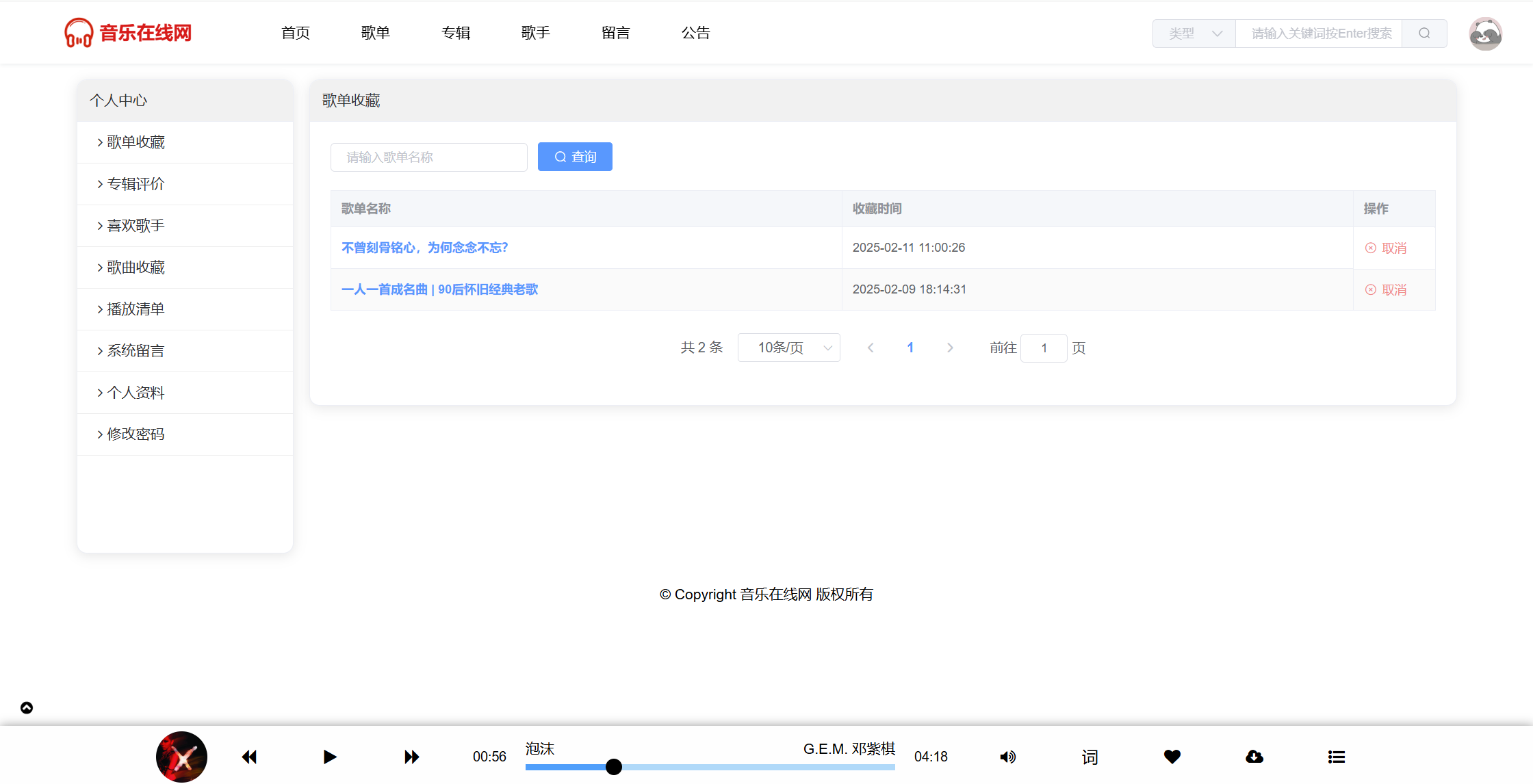Expand the 10条/页 page size dropdown
This screenshot has width=1533, height=784.
788,348
